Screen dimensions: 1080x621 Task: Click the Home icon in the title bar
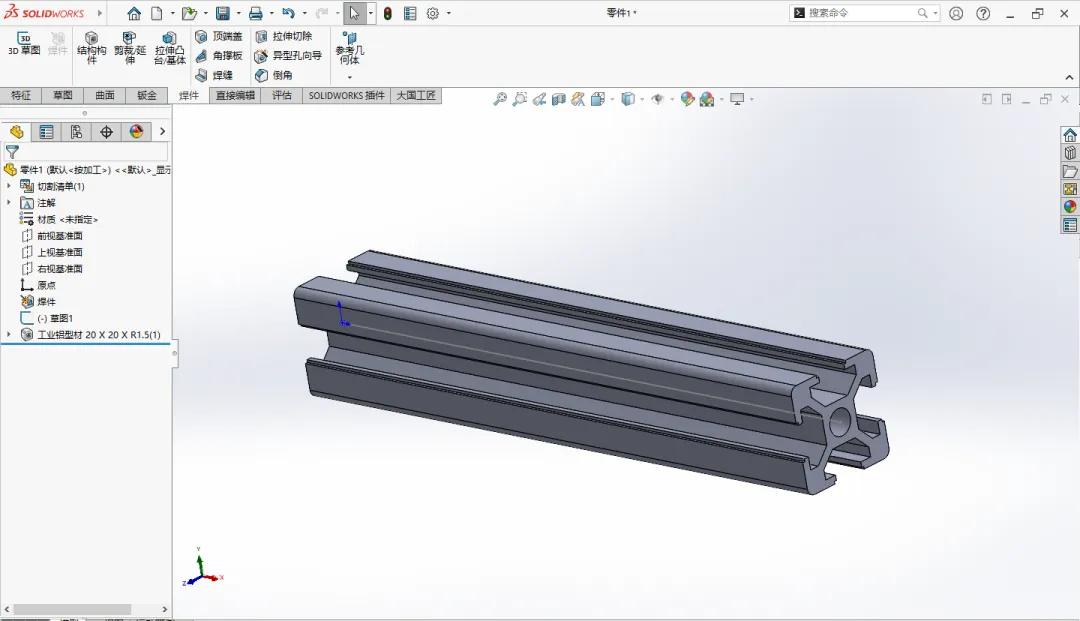tap(134, 13)
